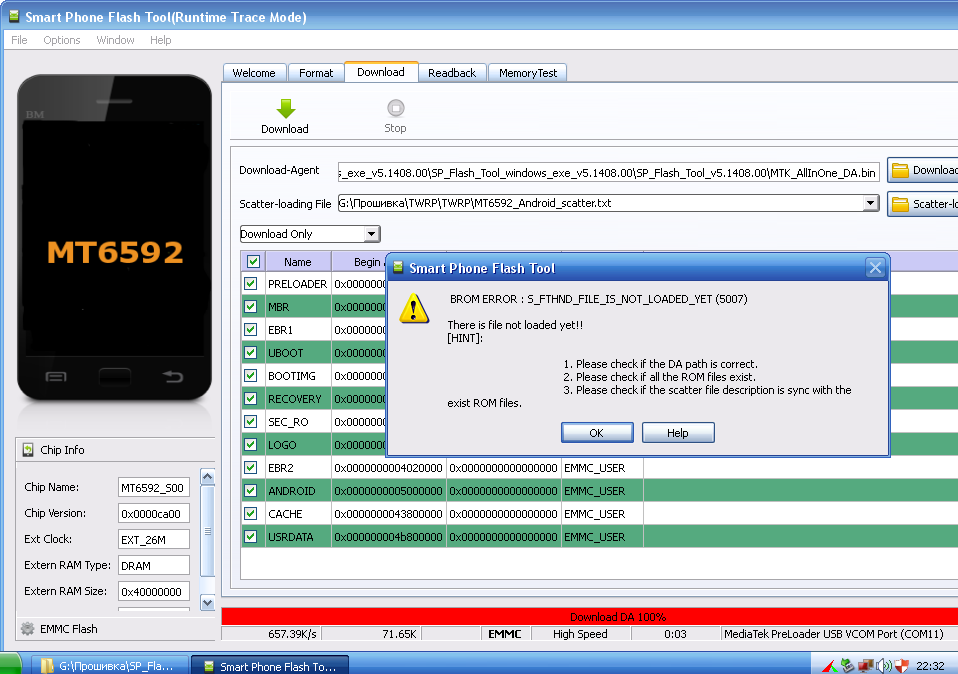Expand the Scatter-loading File path dropdown
Image resolution: width=958 pixels, height=674 pixels.
point(870,203)
